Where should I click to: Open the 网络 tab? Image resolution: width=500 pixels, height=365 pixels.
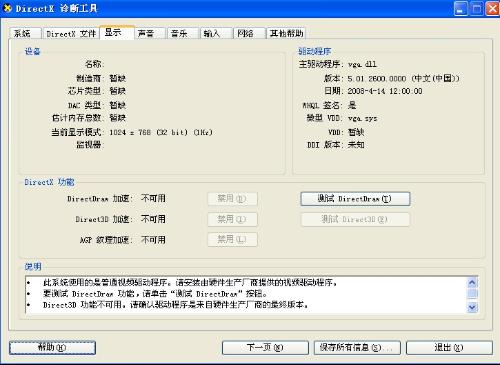(249, 33)
